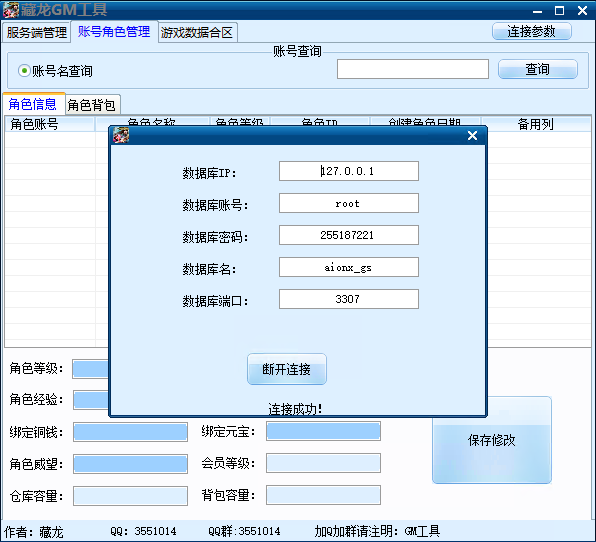The width and height of the screenshot is (596, 542).
Task: Focus the account query input box
Action: (413, 69)
